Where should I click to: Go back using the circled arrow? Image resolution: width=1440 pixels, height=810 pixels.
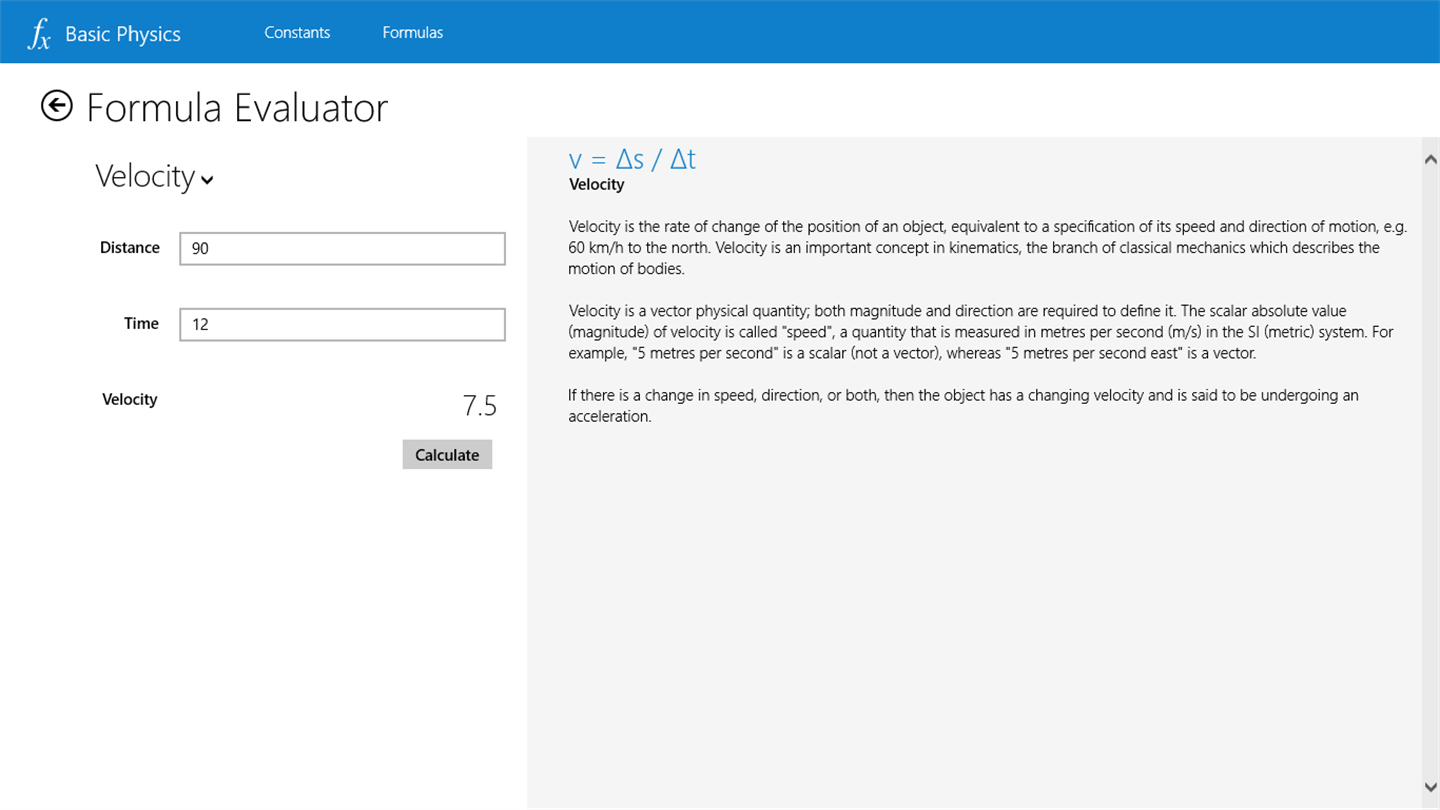coord(57,106)
